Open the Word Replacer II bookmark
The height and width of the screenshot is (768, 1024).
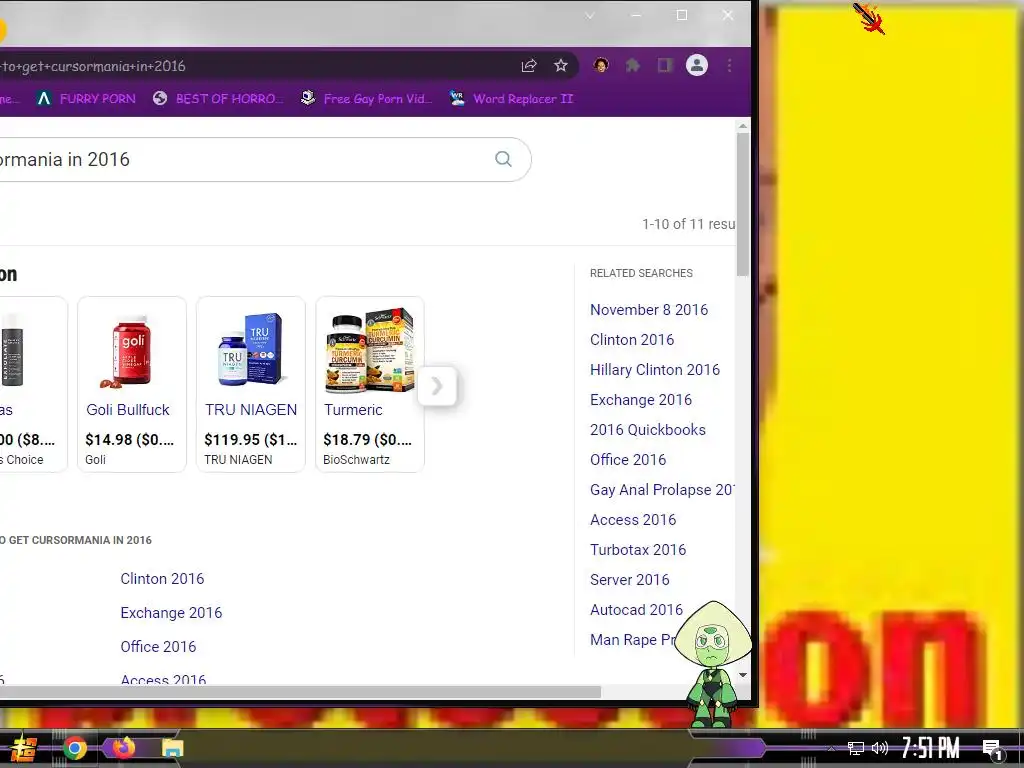(x=511, y=99)
